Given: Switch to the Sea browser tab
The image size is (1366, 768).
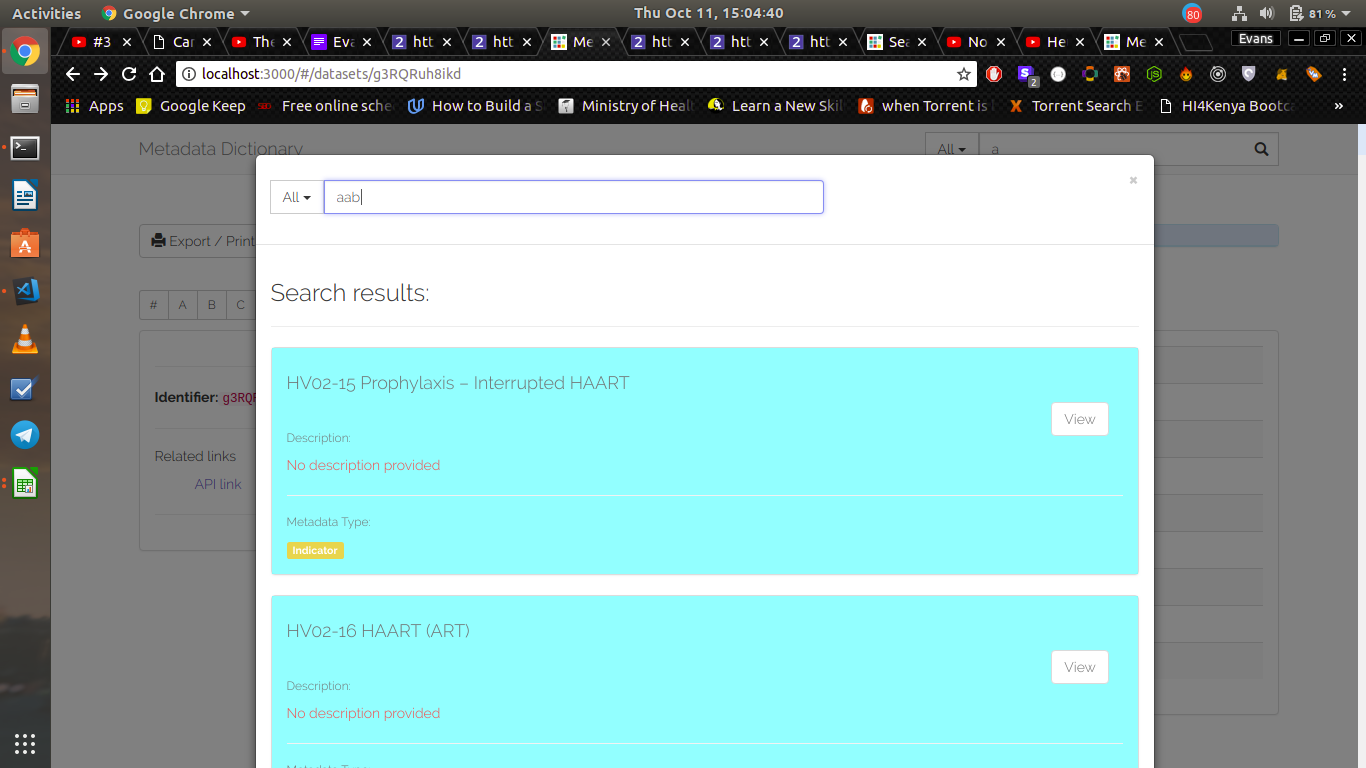Looking at the screenshot, I should point(897,42).
